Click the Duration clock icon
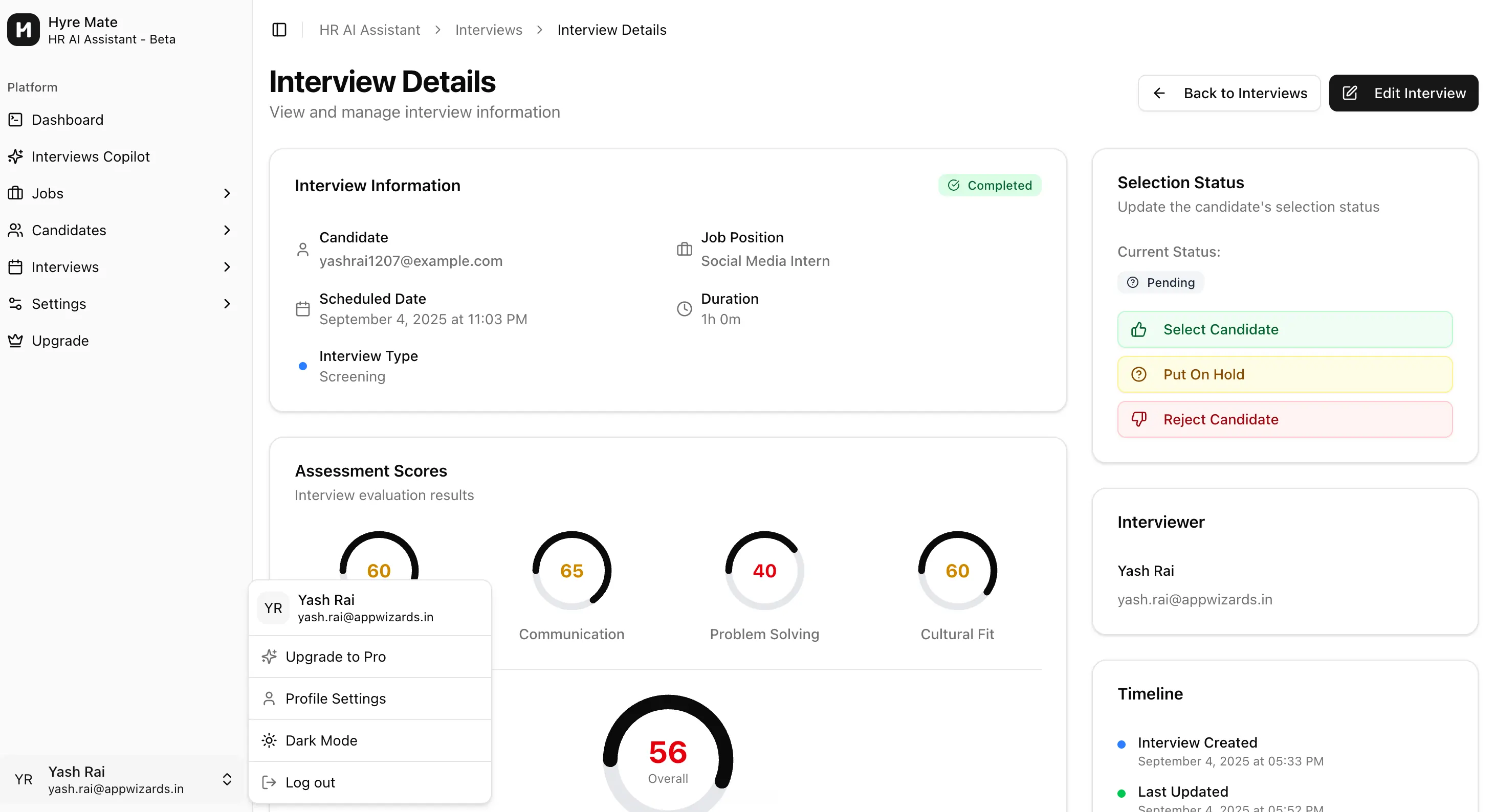Screen dimensions: 1495x812 coord(685,308)
